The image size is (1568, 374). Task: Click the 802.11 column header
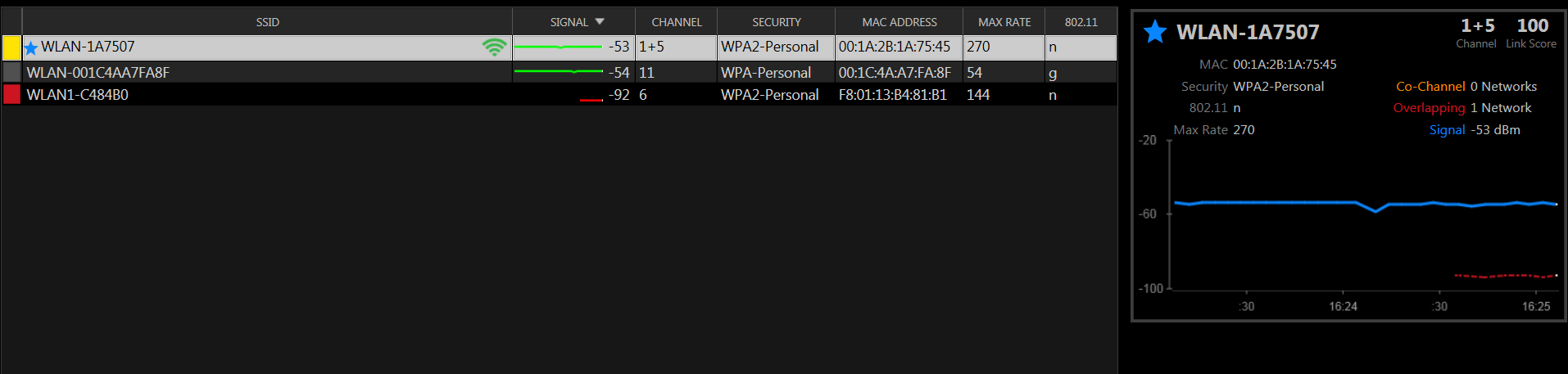(x=1081, y=22)
